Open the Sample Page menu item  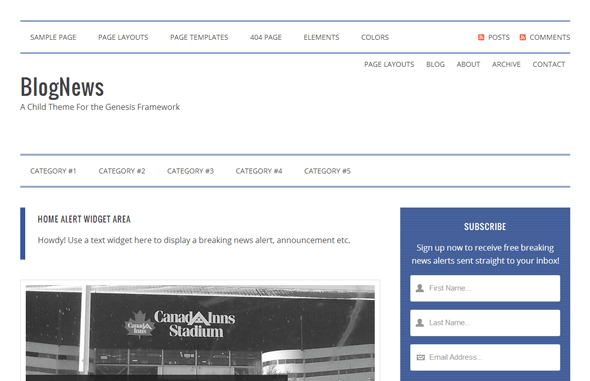[53, 37]
